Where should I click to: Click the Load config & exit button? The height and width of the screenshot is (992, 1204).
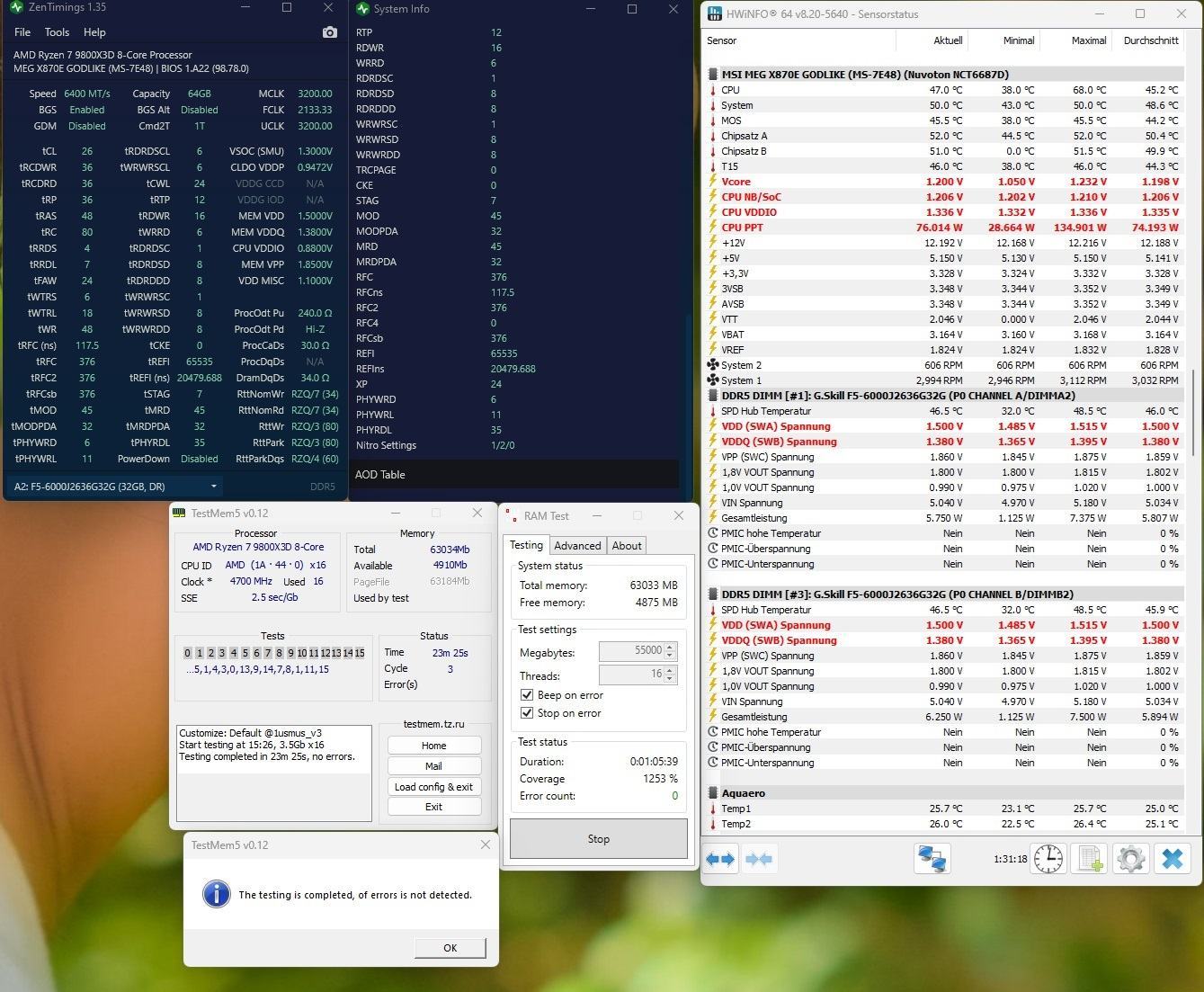click(x=433, y=787)
